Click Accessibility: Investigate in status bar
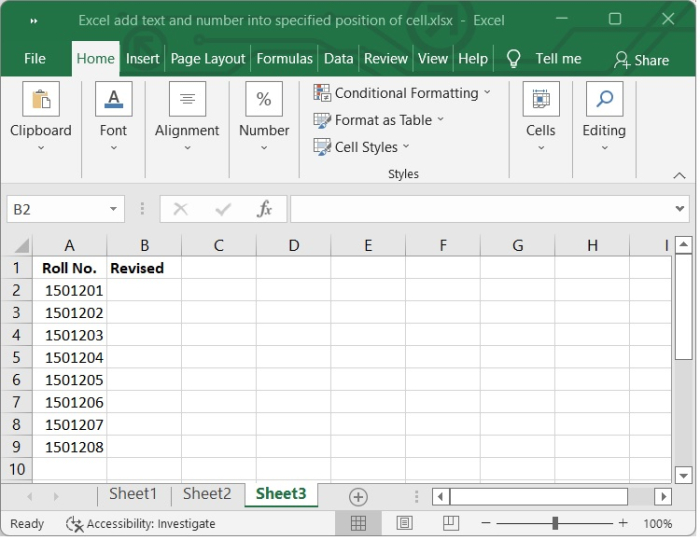This screenshot has height=540, width=700. 140,523
